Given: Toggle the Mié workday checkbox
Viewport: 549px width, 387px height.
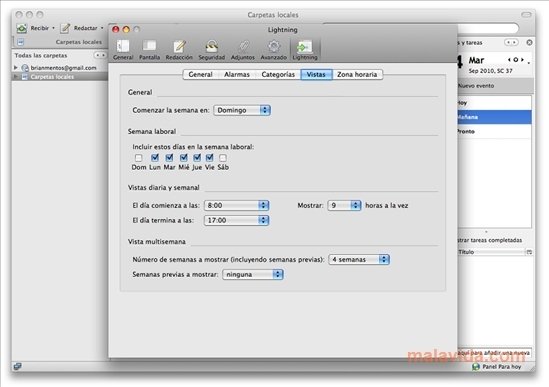Looking at the screenshot, I should tap(183, 158).
